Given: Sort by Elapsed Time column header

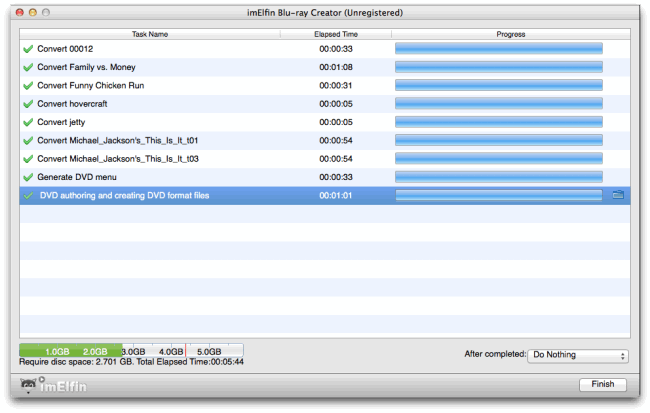Looking at the screenshot, I should [x=336, y=34].
